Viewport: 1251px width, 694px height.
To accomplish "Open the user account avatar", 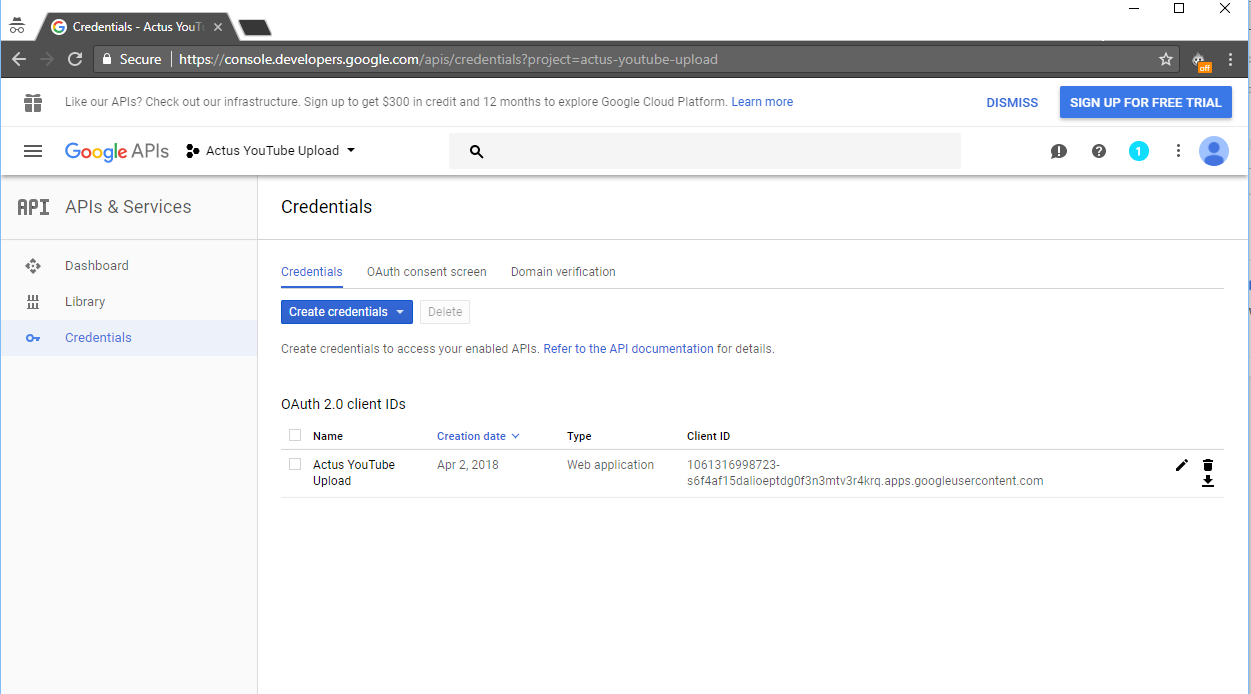I will 1213,151.
